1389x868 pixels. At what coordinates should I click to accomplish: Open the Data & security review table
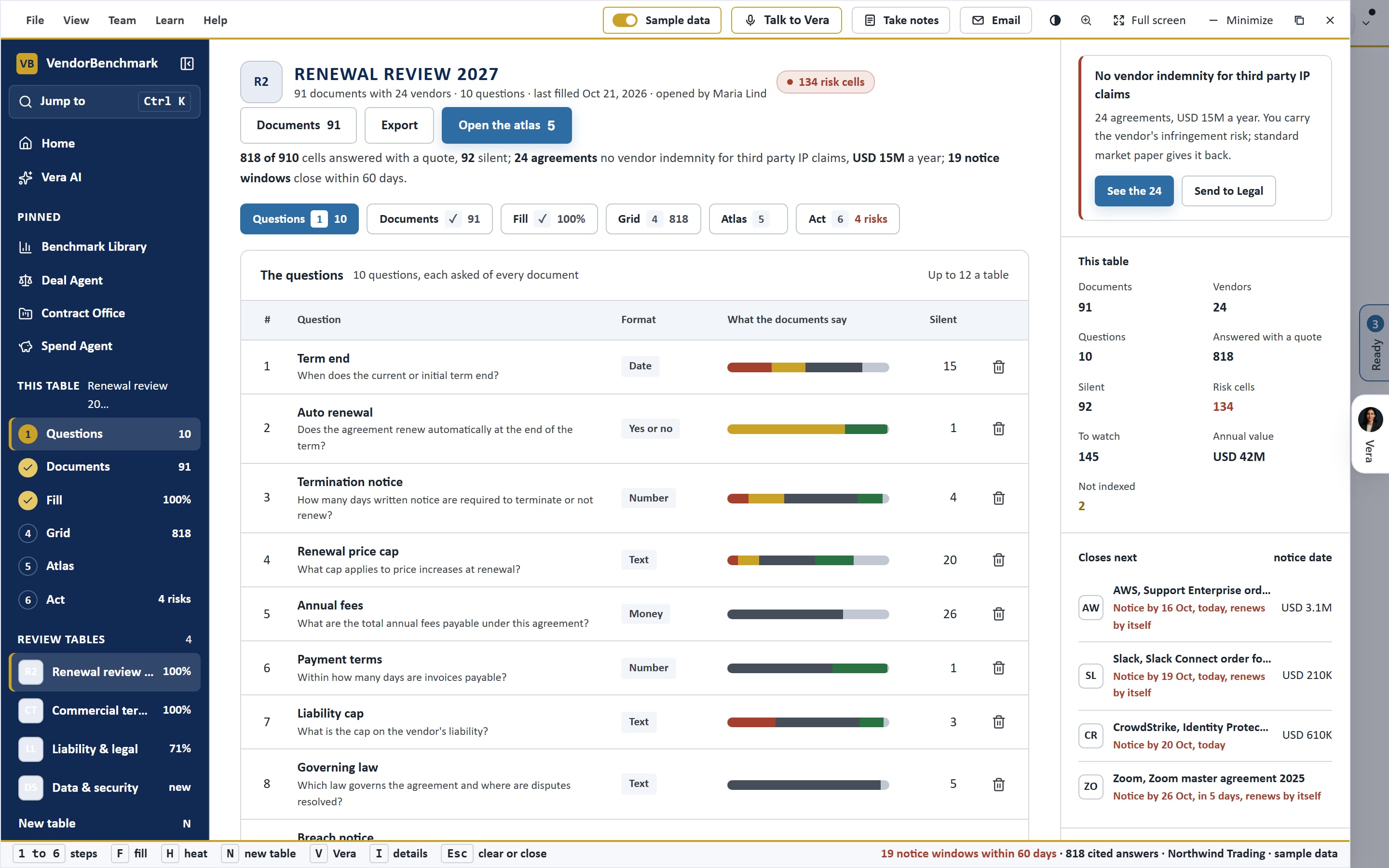pyautogui.click(x=105, y=787)
